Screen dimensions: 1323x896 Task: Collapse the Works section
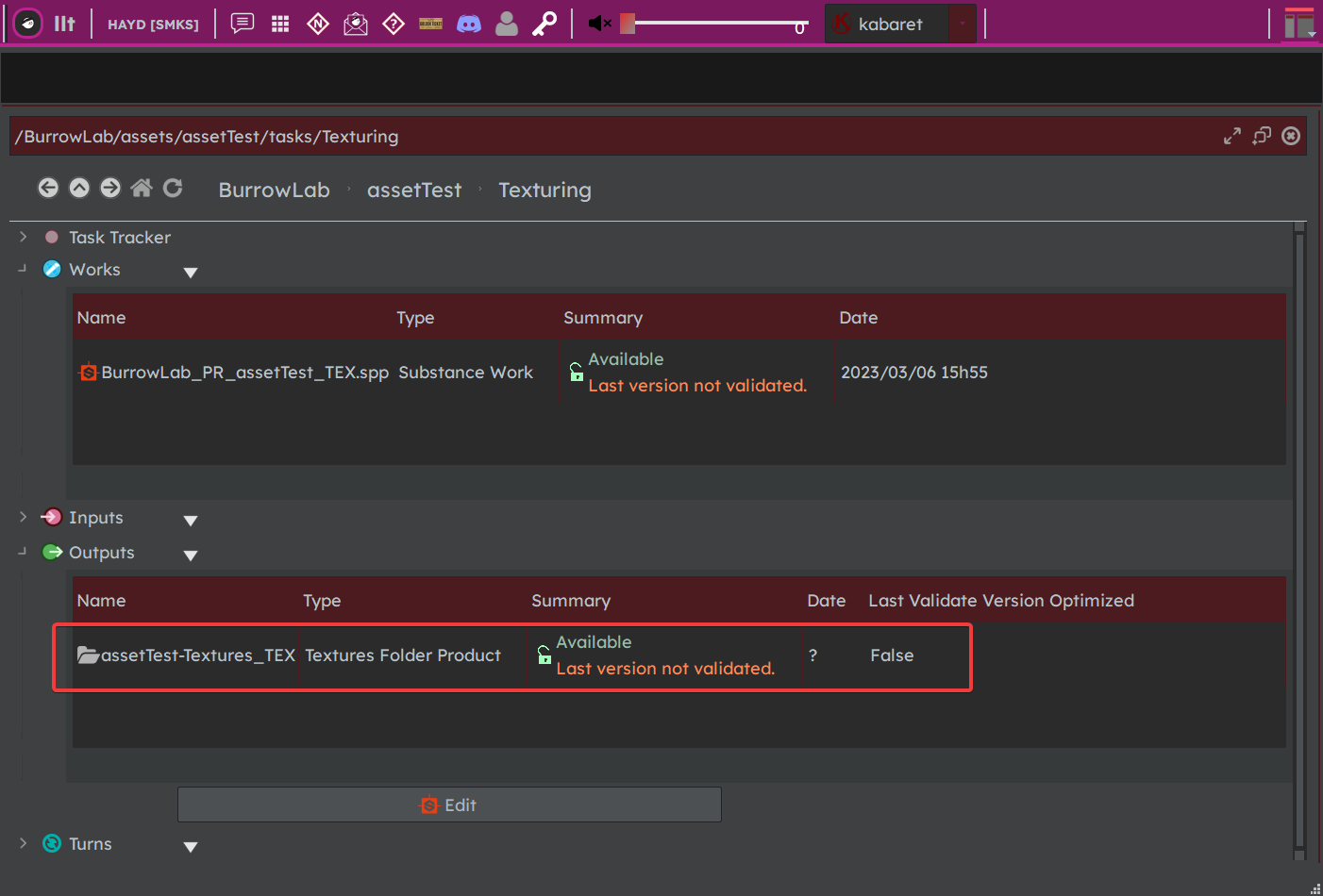pos(23,269)
